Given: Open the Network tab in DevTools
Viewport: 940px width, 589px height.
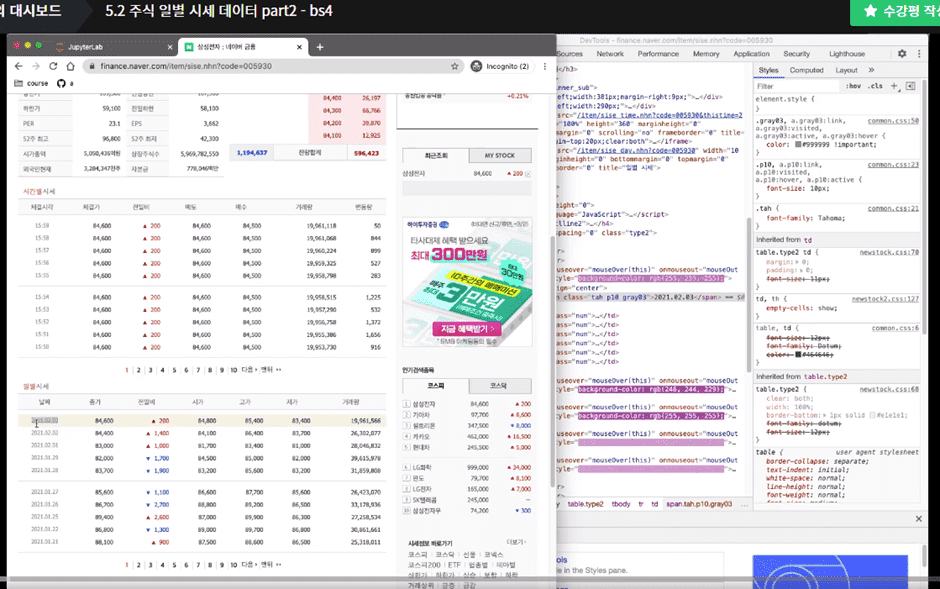Looking at the screenshot, I should click(x=610, y=54).
